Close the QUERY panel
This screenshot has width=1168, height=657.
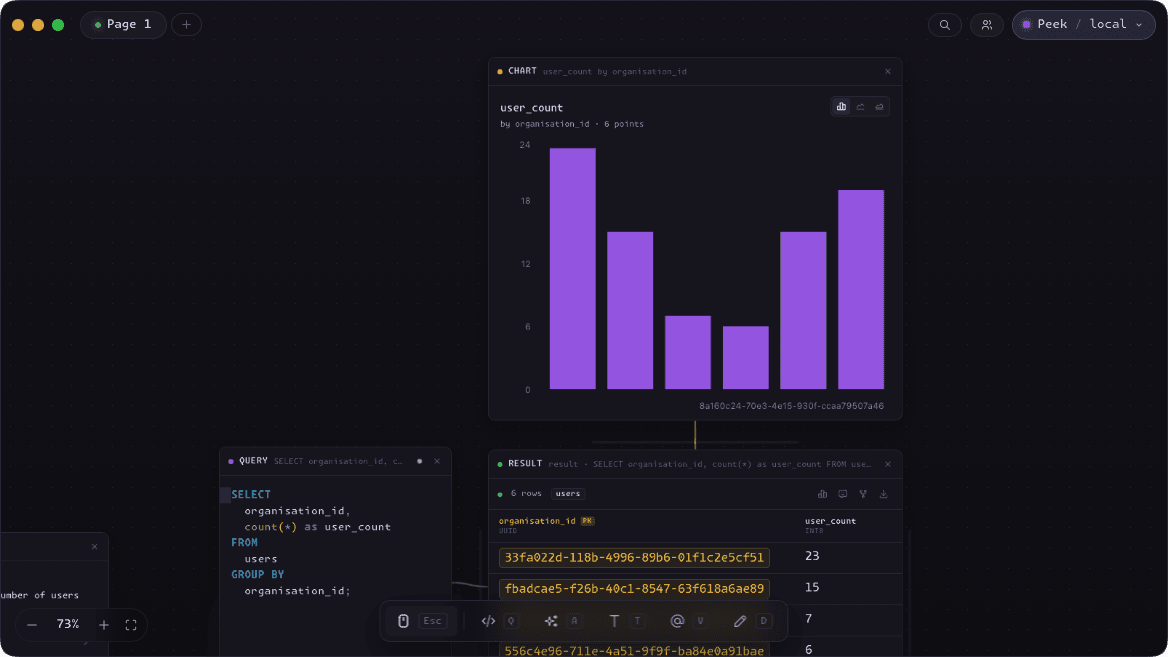(437, 461)
